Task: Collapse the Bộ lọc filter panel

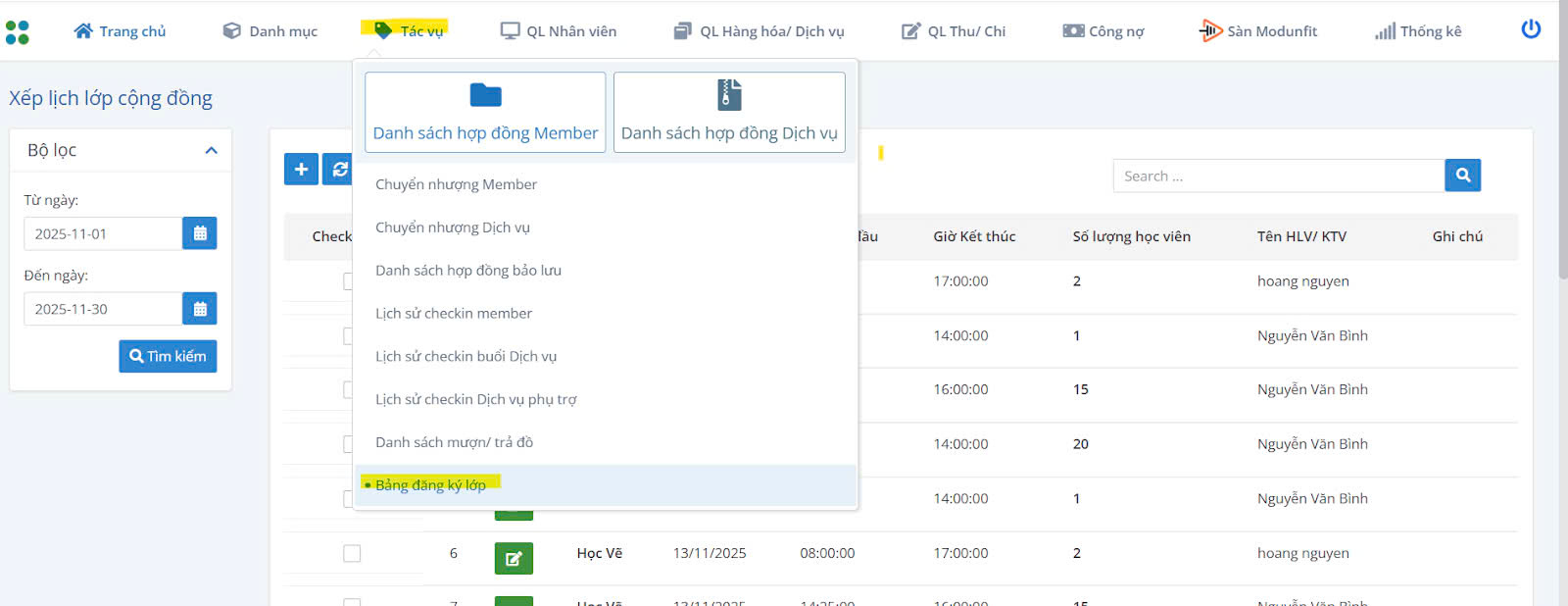Action: pyautogui.click(x=211, y=150)
